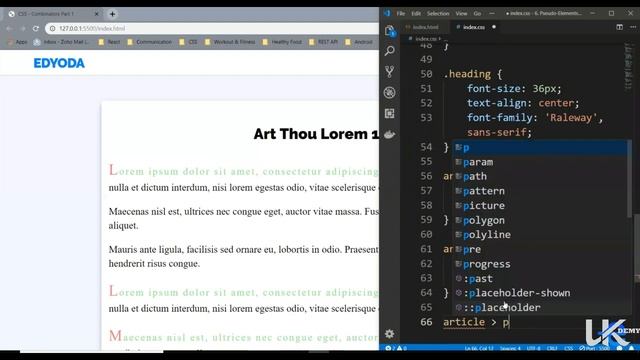Click the errors and warnings status indicator

click(396, 348)
